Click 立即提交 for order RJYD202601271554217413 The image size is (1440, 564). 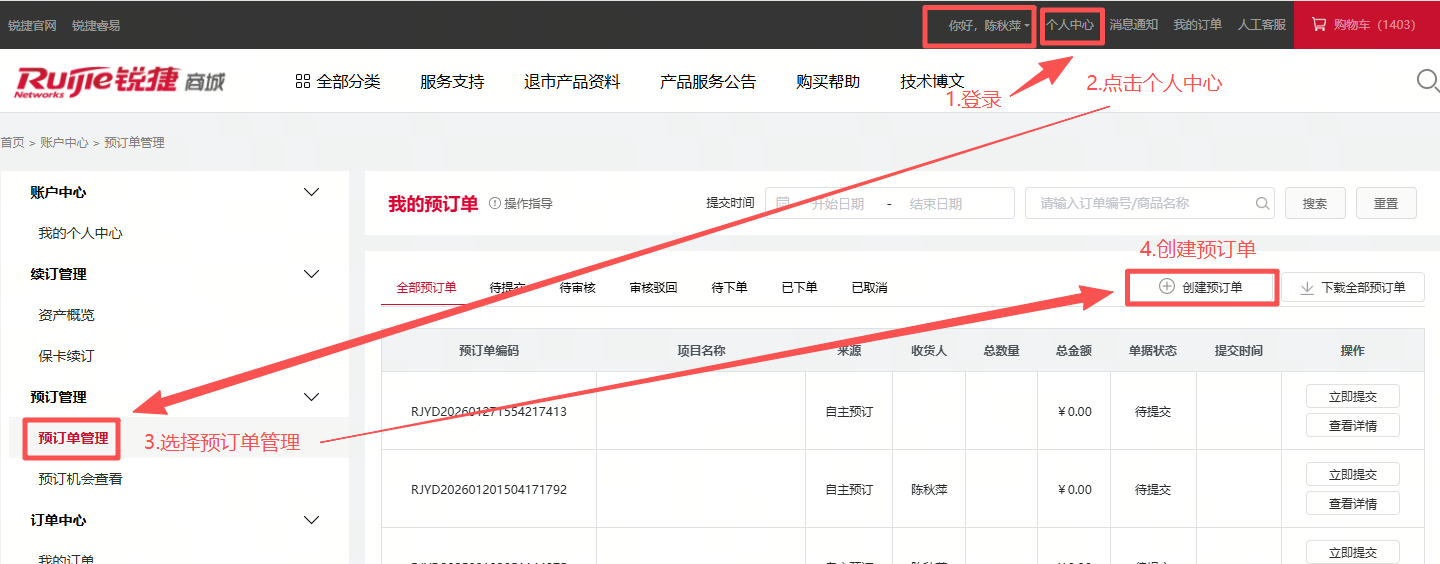tap(1352, 396)
